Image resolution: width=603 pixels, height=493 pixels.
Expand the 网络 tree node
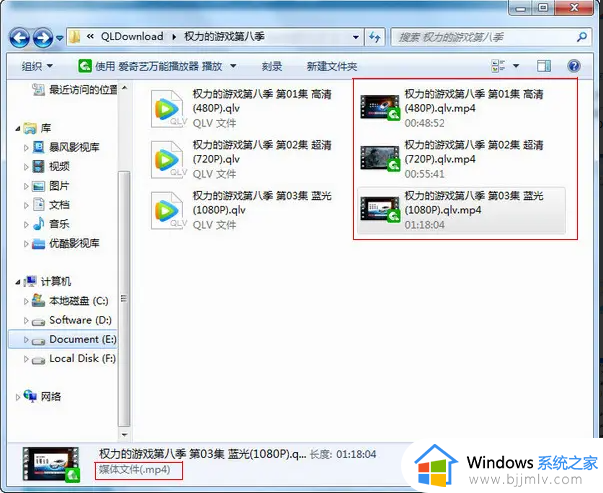pos(18,398)
